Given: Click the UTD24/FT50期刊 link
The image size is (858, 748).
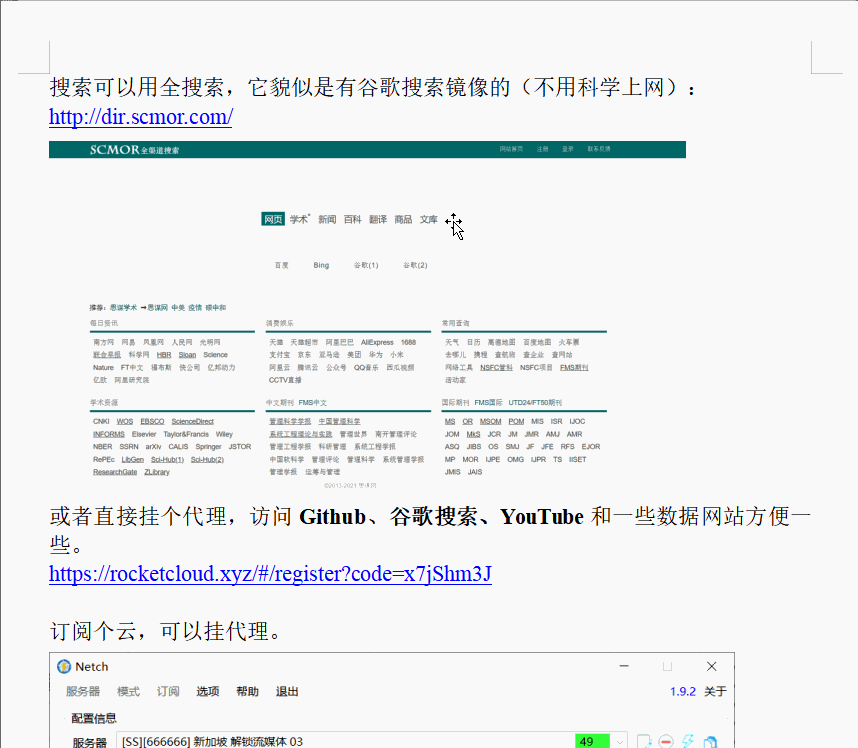Looking at the screenshot, I should click(x=535, y=403).
